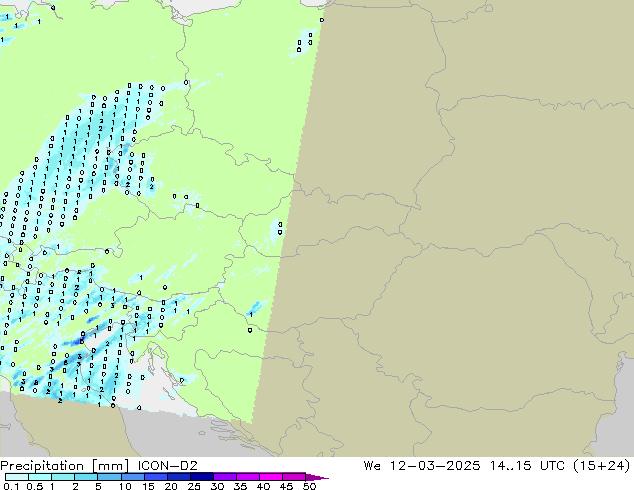Click the '(15+24)' forecast run label
634x490 pixels.
click(602, 466)
